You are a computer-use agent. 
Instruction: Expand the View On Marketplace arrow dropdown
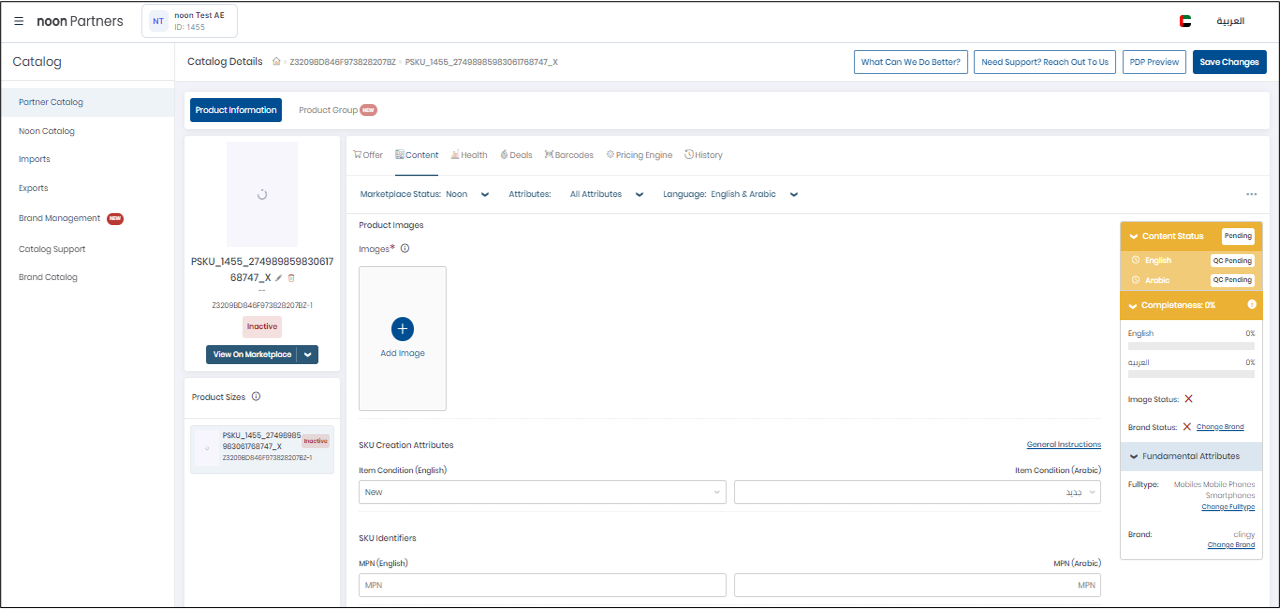point(308,355)
